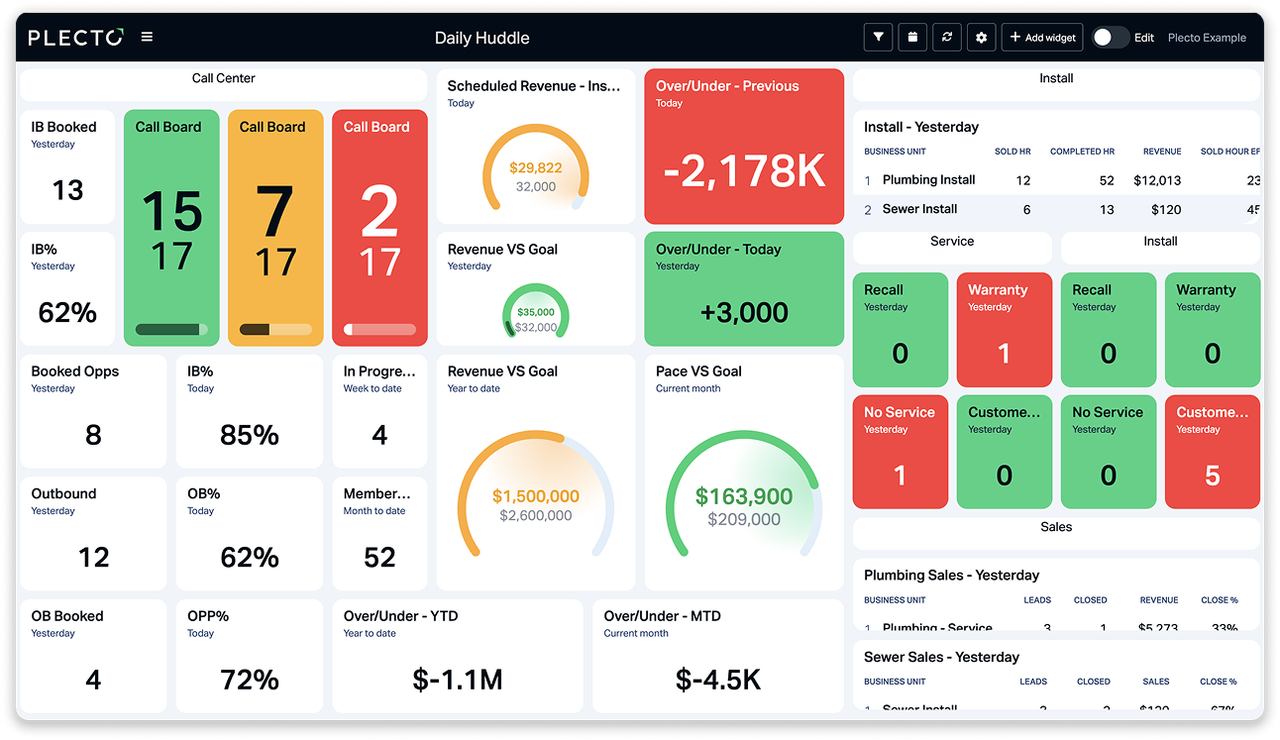
Task: Select the green Call Board widget
Action: (x=171, y=226)
